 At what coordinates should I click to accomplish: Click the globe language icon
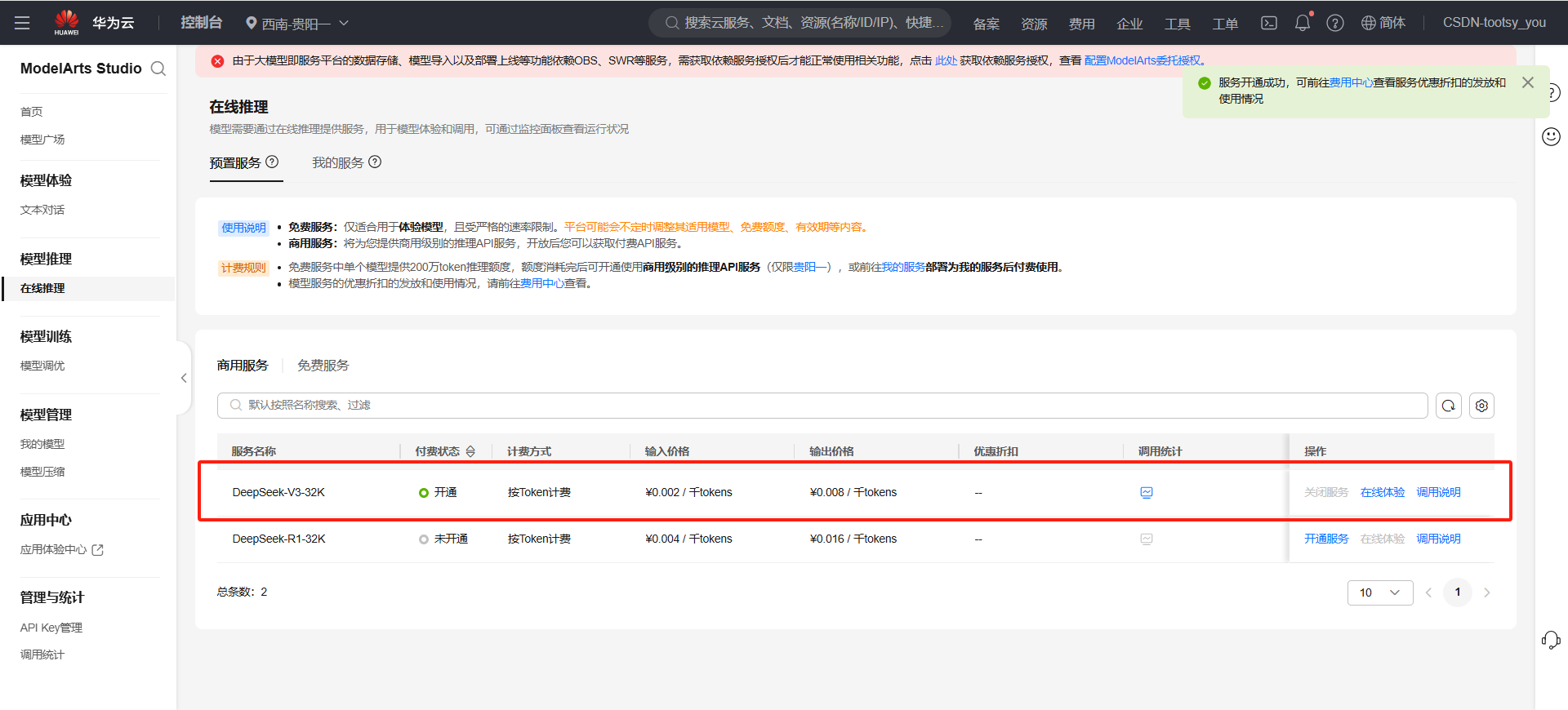point(1369,23)
